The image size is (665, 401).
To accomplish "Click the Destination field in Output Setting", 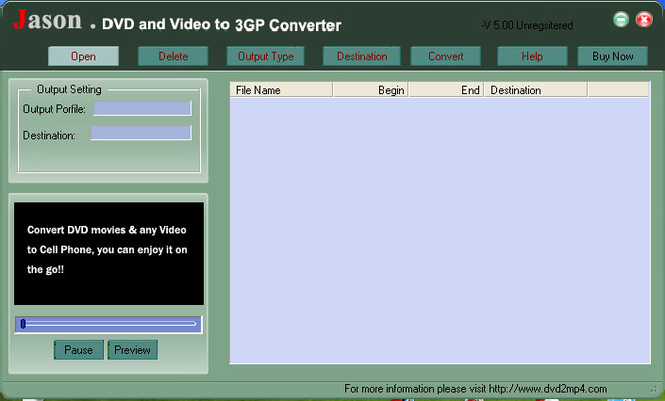I will click(x=141, y=133).
